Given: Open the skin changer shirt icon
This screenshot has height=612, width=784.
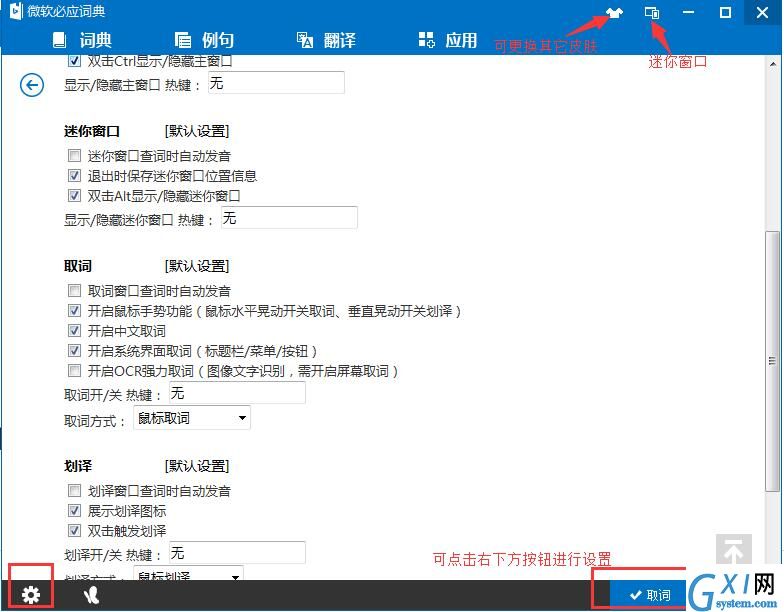Looking at the screenshot, I should click(x=614, y=12).
